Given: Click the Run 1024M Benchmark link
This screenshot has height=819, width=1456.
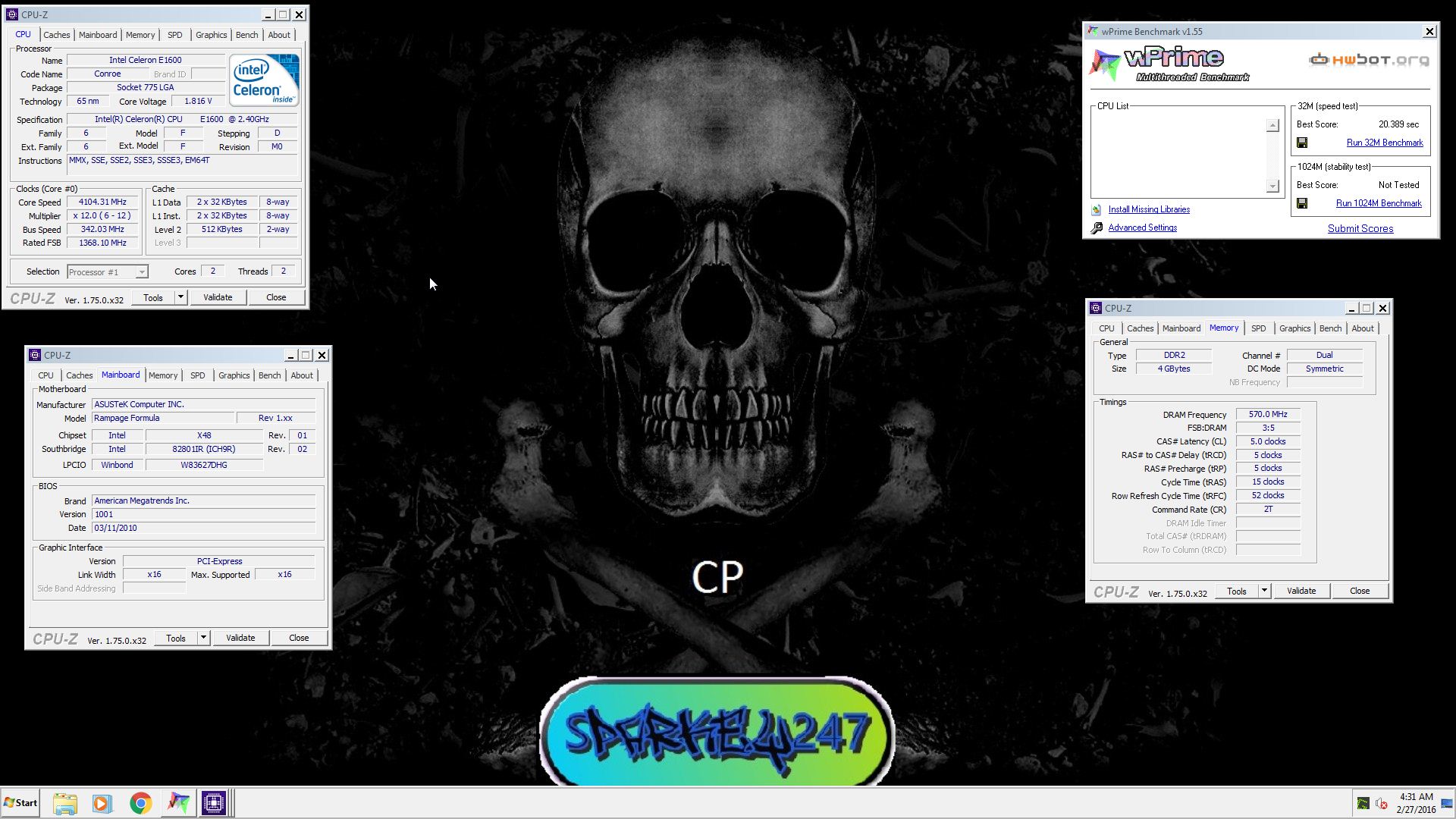Looking at the screenshot, I should point(1379,203).
